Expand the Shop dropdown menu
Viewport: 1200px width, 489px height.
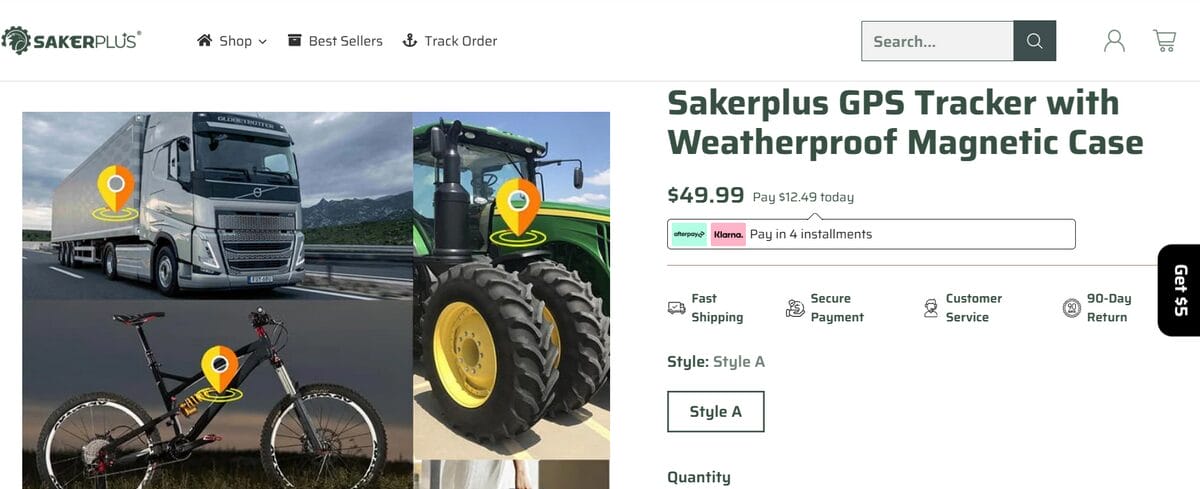click(x=232, y=41)
